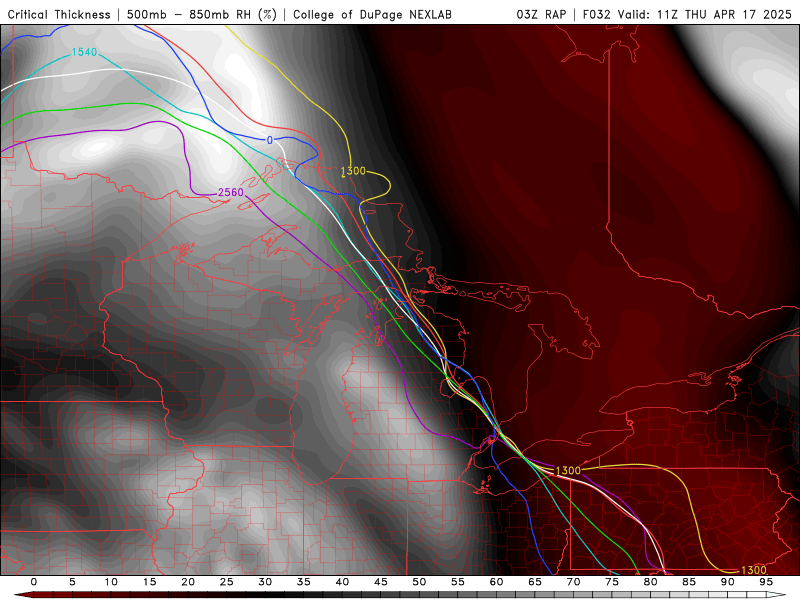Select colorbar tick label "35"

[304, 582]
